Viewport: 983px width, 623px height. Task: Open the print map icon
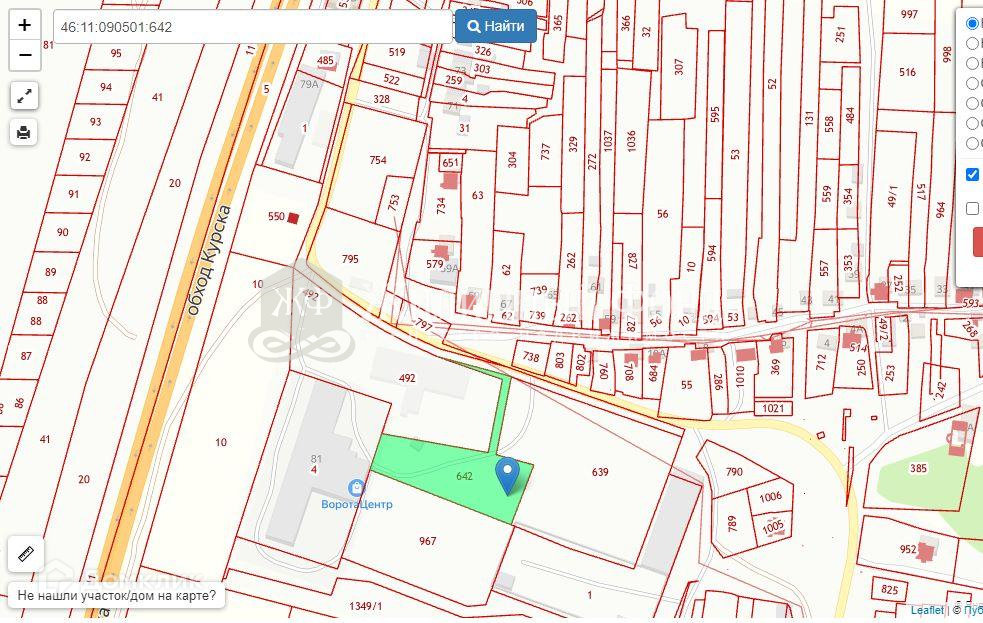(24, 132)
